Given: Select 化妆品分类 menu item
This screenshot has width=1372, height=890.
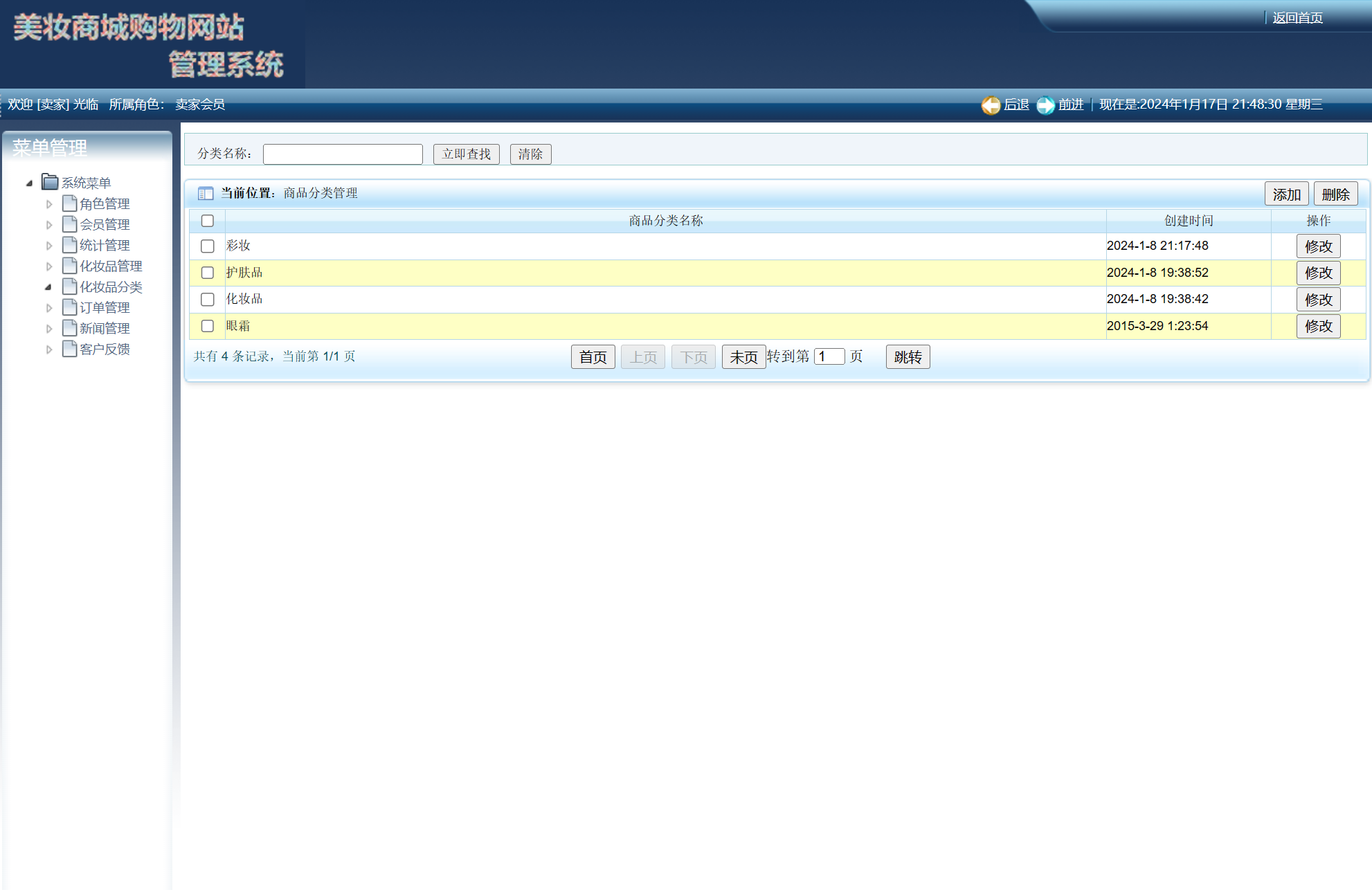Looking at the screenshot, I should [111, 287].
